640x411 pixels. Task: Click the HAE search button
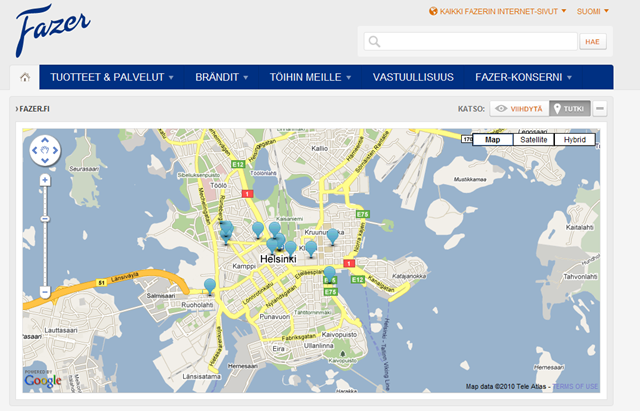pyautogui.click(x=593, y=42)
